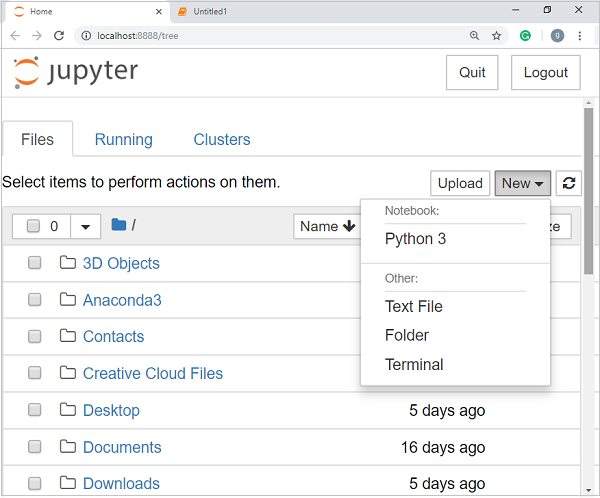Open the New dropdown button
Viewport: 600px width, 498px height.
[x=522, y=183]
